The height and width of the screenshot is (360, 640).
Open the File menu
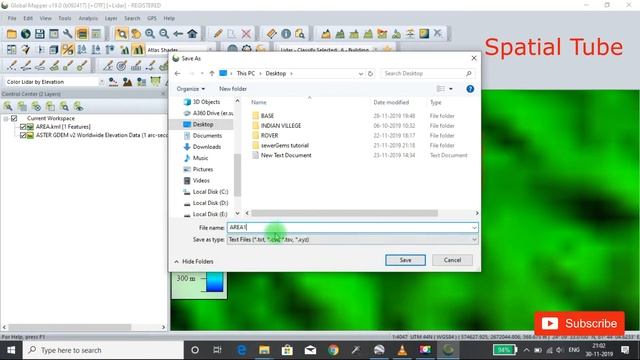click(x=12, y=18)
